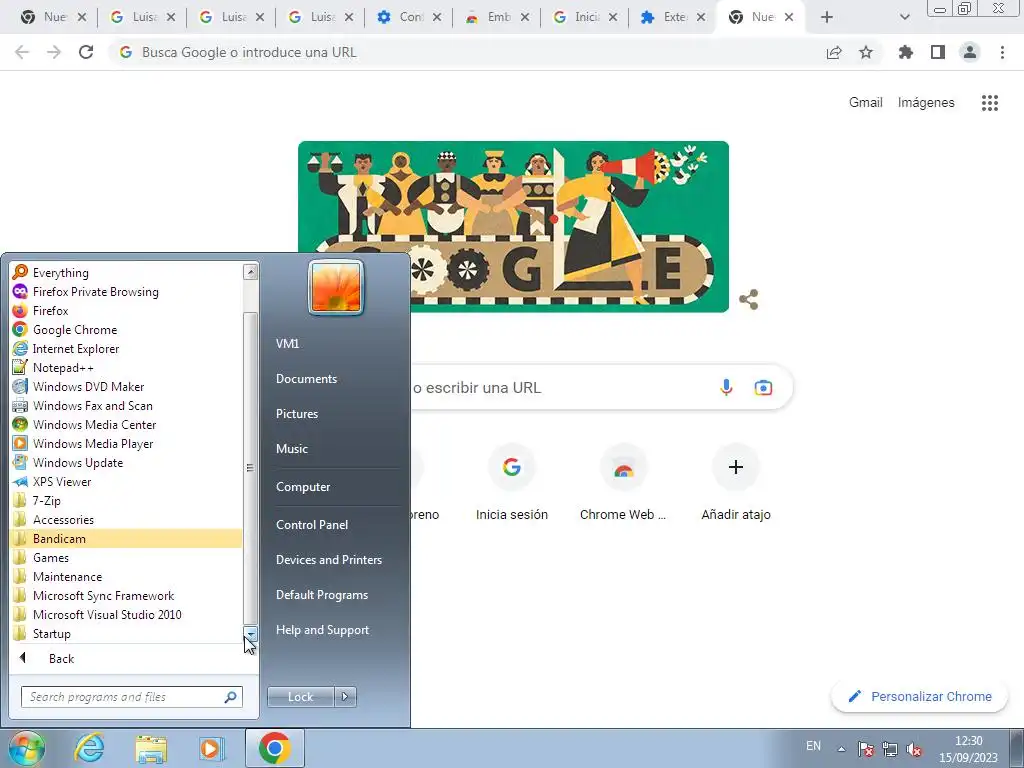Viewport: 1024px width, 768px height.
Task: Open the shutdown options arrow next to Lock
Action: 345,697
